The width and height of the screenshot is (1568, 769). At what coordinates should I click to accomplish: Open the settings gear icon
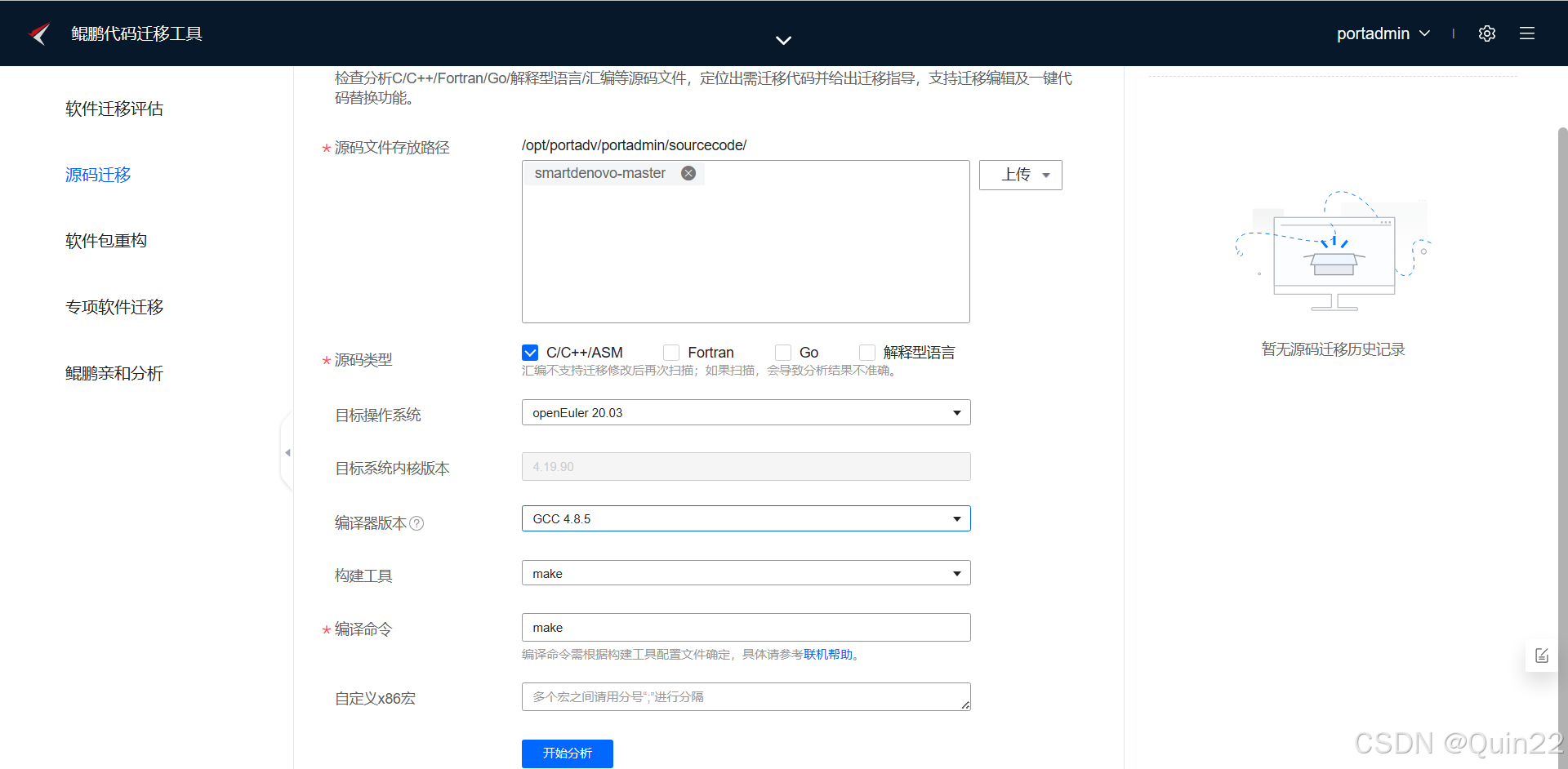point(1486,33)
